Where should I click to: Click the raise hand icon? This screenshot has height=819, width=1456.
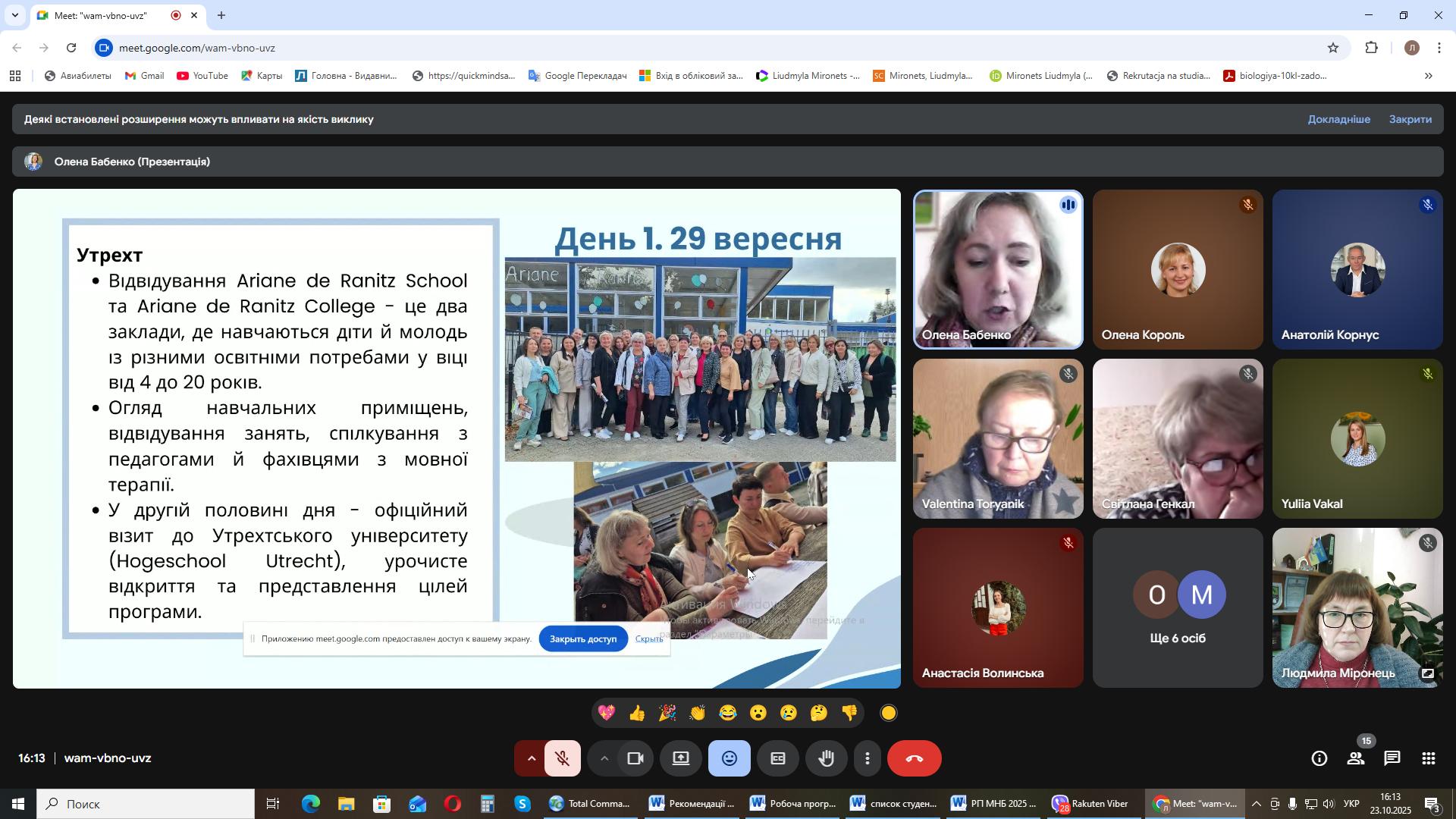[x=827, y=759]
